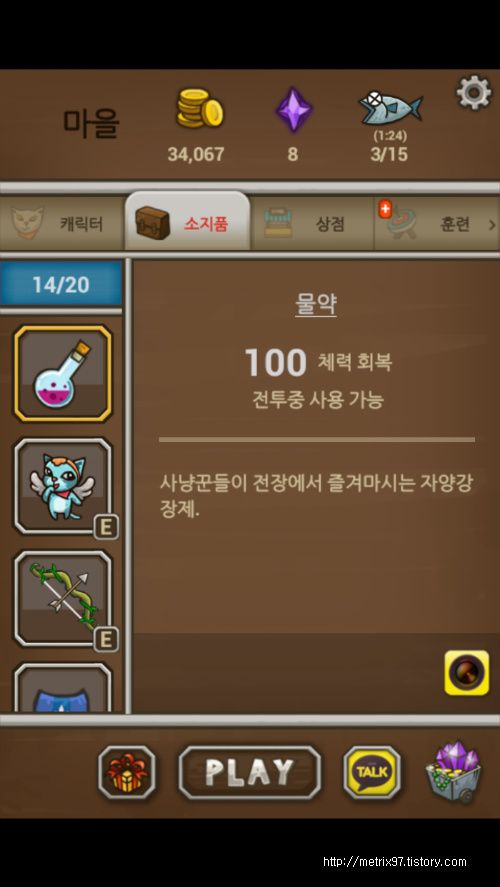Select the winged blue cat item

[63, 486]
